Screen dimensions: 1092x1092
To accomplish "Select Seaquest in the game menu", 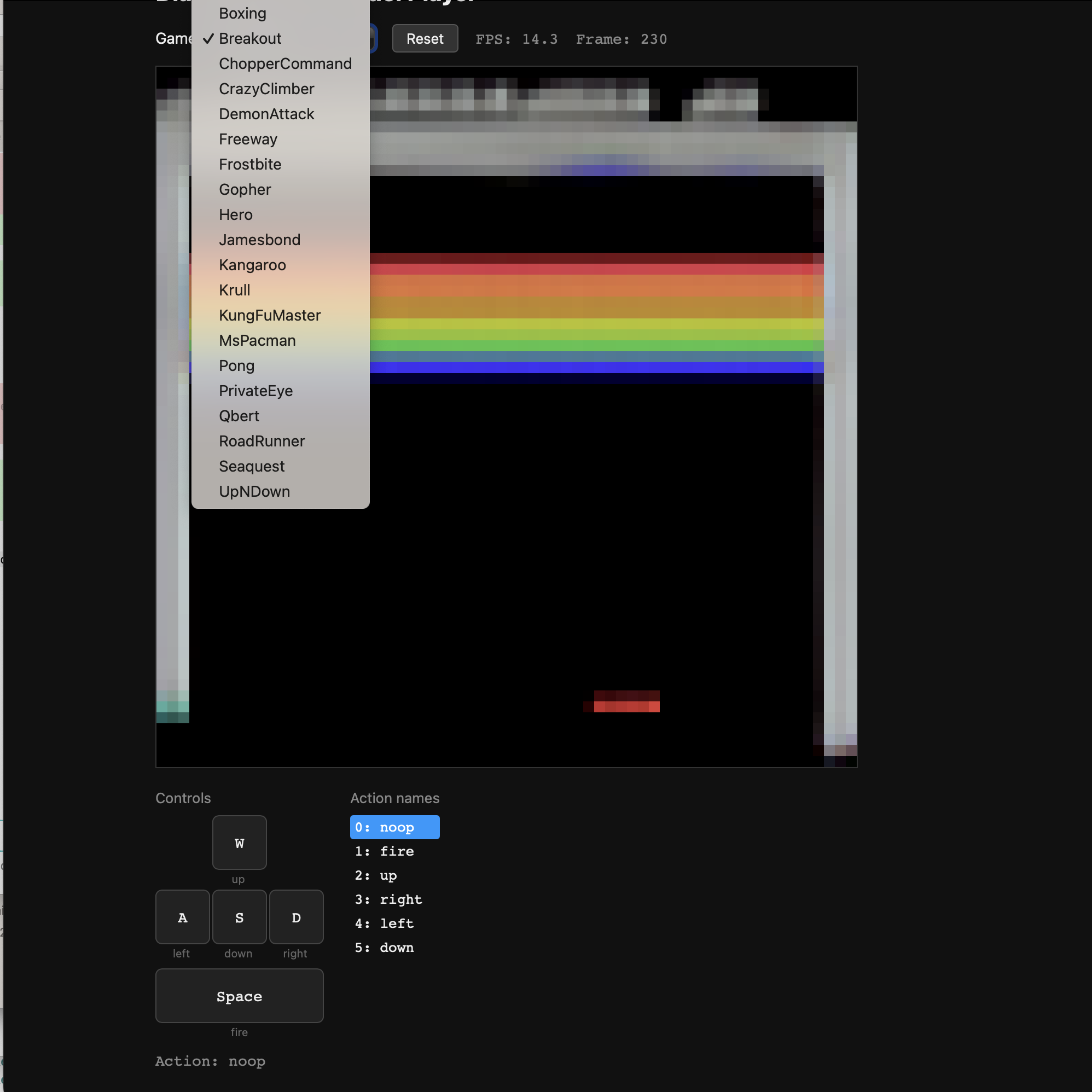I will (x=280, y=466).
